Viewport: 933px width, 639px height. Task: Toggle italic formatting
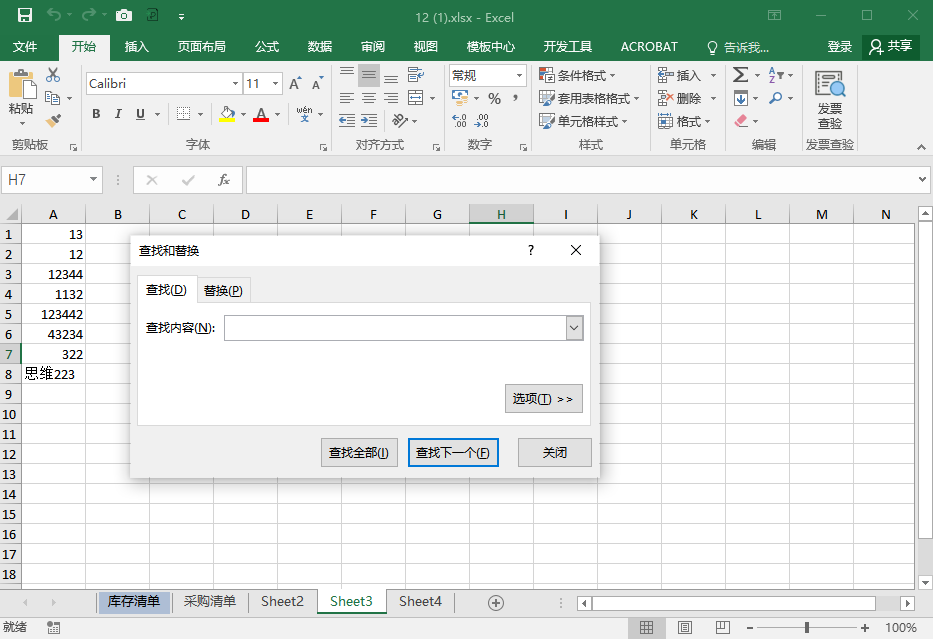point(119,114)
